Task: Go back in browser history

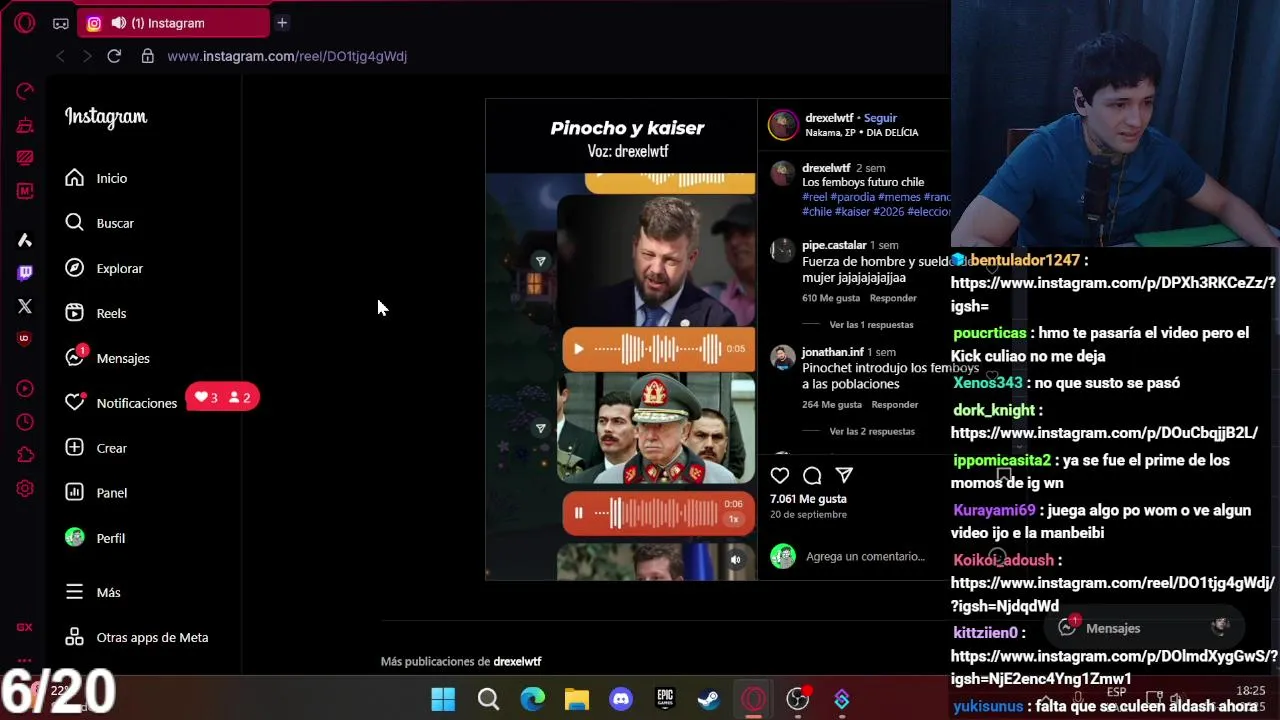Action: point(60,56)
